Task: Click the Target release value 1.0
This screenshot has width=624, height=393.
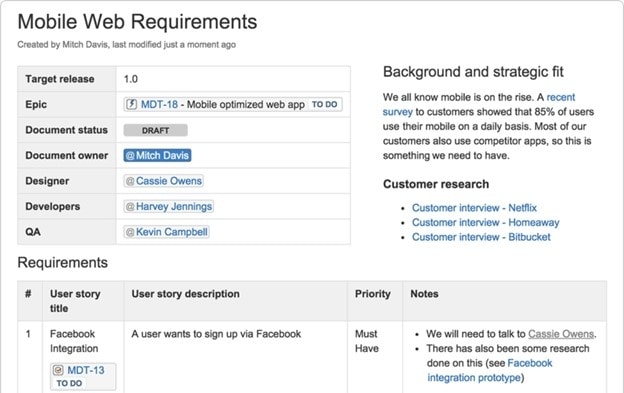Action: 131,79
